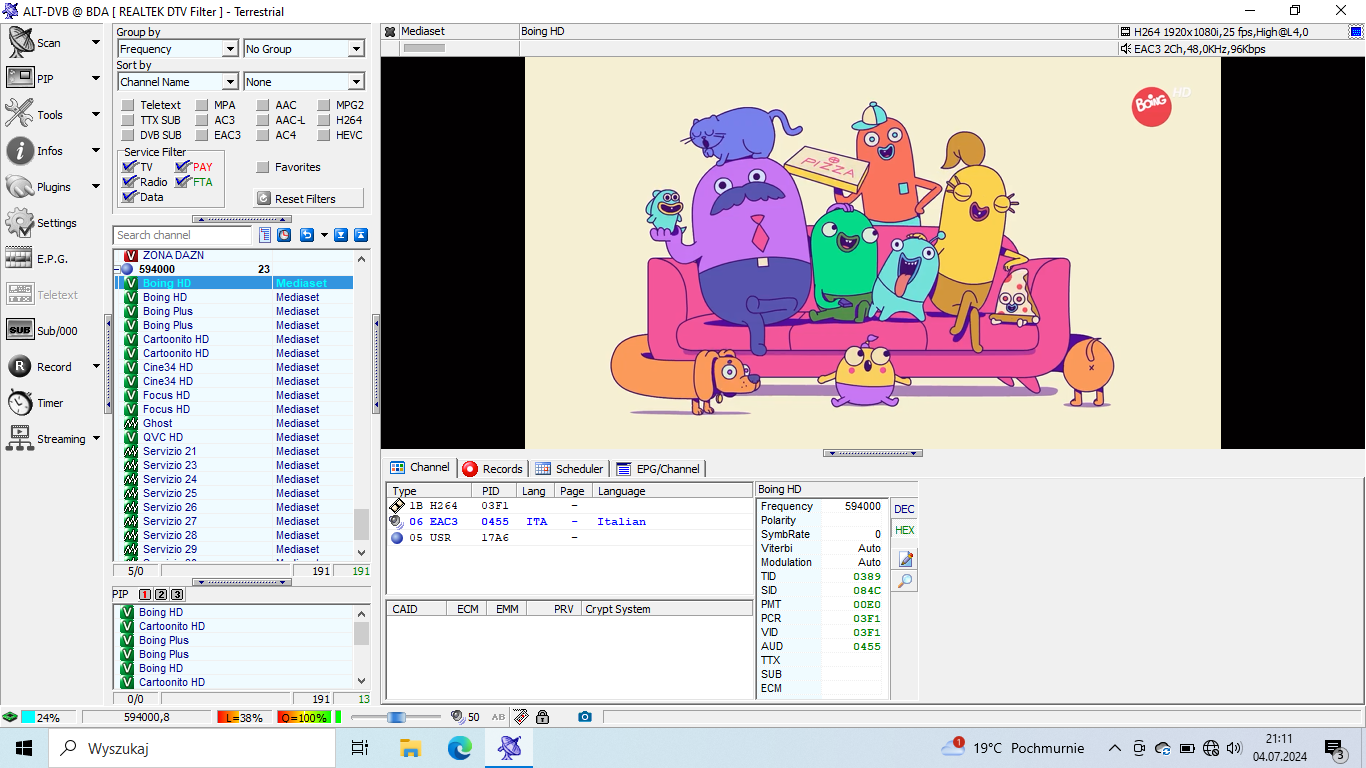Screen dimensions: 1366x768
Task: Switch to the Scheduler tab
Action: [x=569, y=468]
